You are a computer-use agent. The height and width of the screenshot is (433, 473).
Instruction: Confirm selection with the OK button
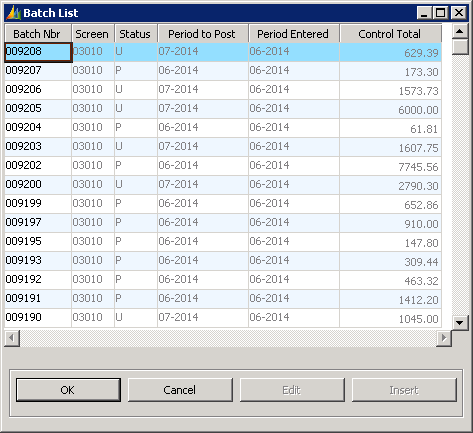(68, 390)
